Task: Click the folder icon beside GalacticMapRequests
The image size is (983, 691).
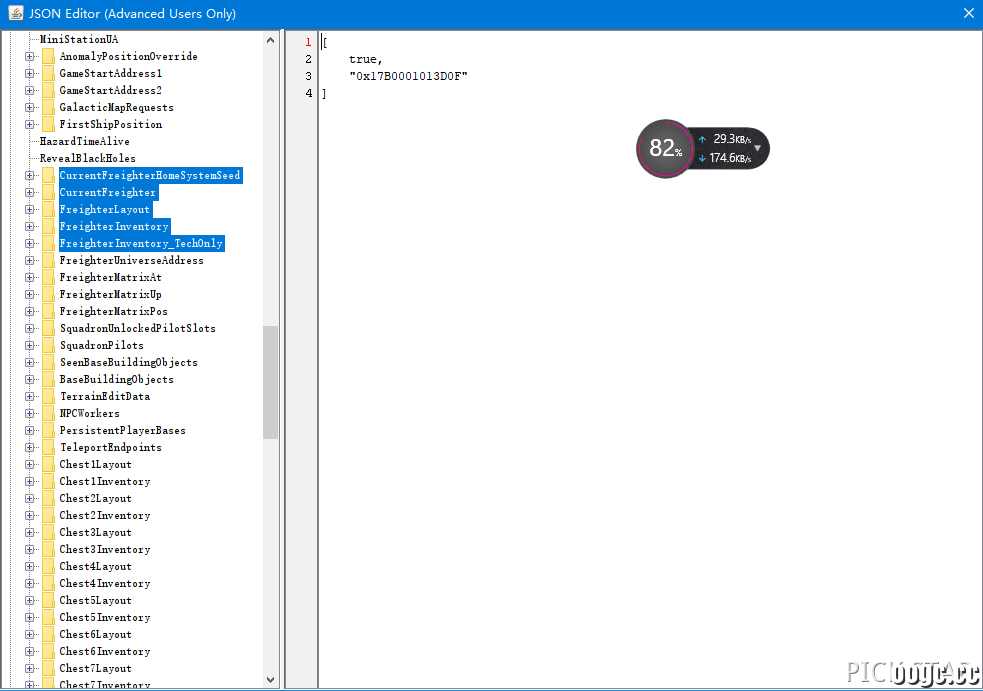Action: pyautogui.click(x=48, y=107)
